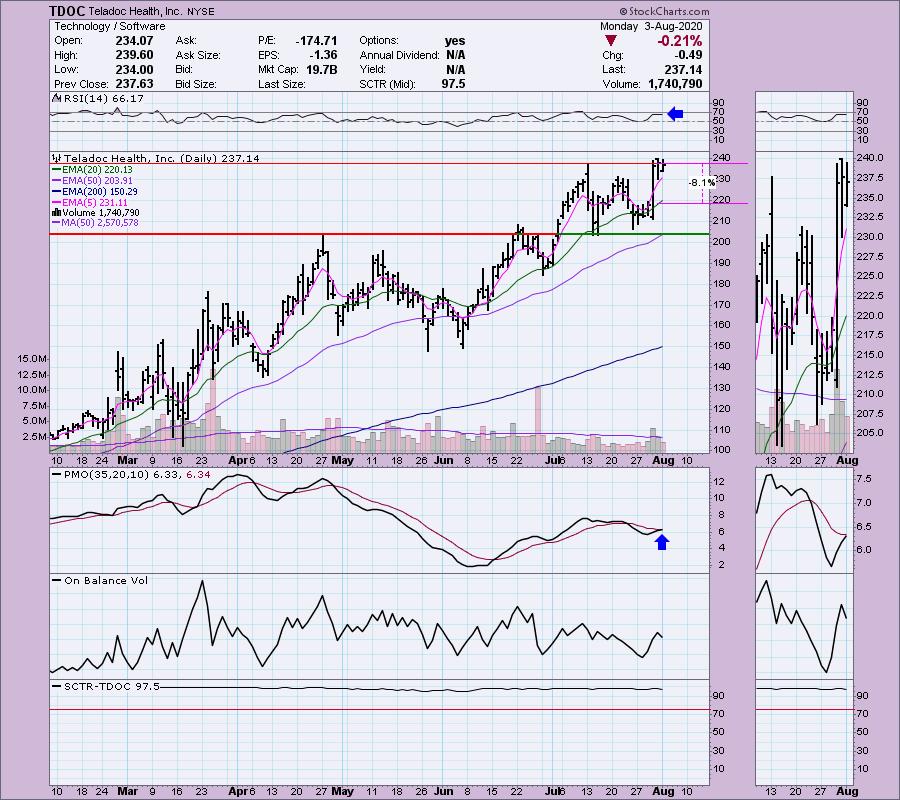Click the 'Technology / Software' sector label
900x800 pixels.
(x=110, y=26)
